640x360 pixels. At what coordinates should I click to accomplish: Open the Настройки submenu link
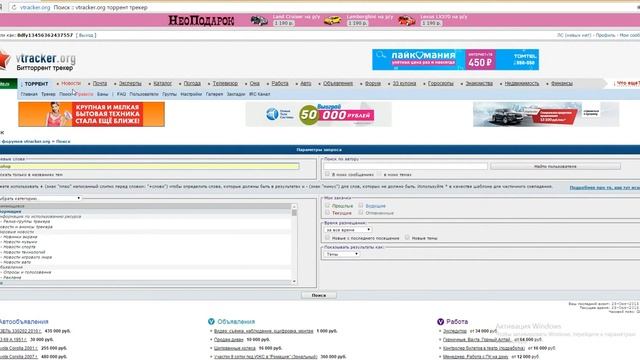coord(191,94)
